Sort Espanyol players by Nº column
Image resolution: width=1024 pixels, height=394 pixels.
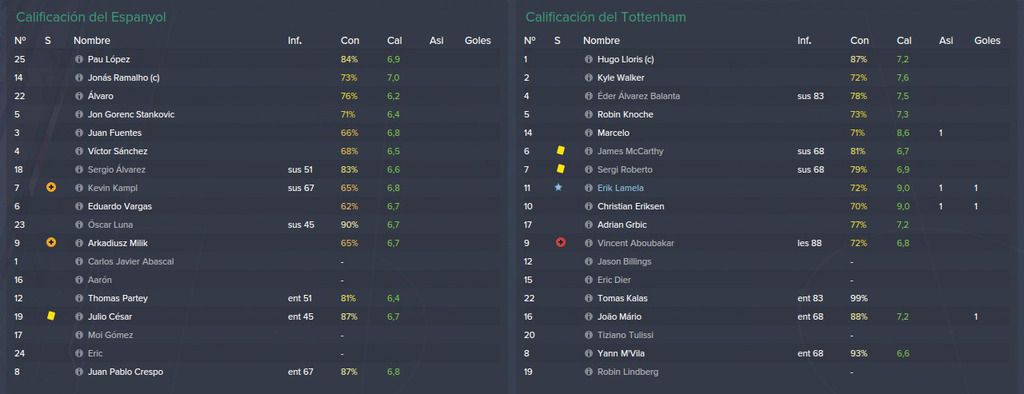[20, 41]
